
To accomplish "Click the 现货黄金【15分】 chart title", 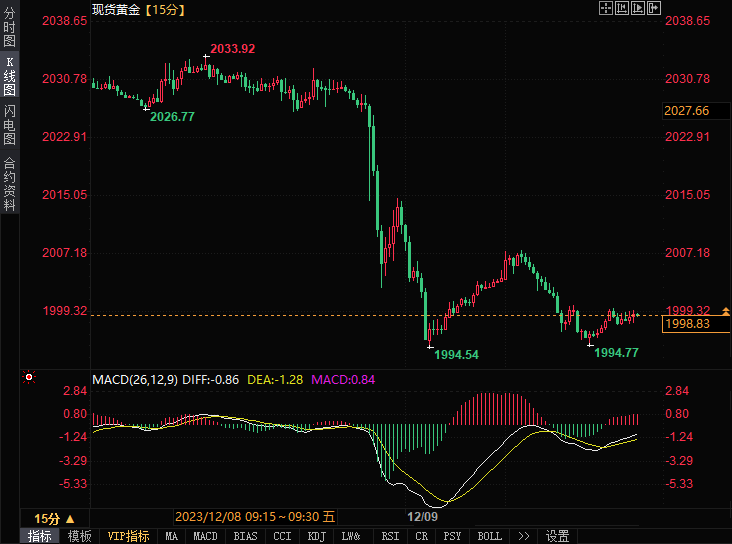I will click(138, 10).
